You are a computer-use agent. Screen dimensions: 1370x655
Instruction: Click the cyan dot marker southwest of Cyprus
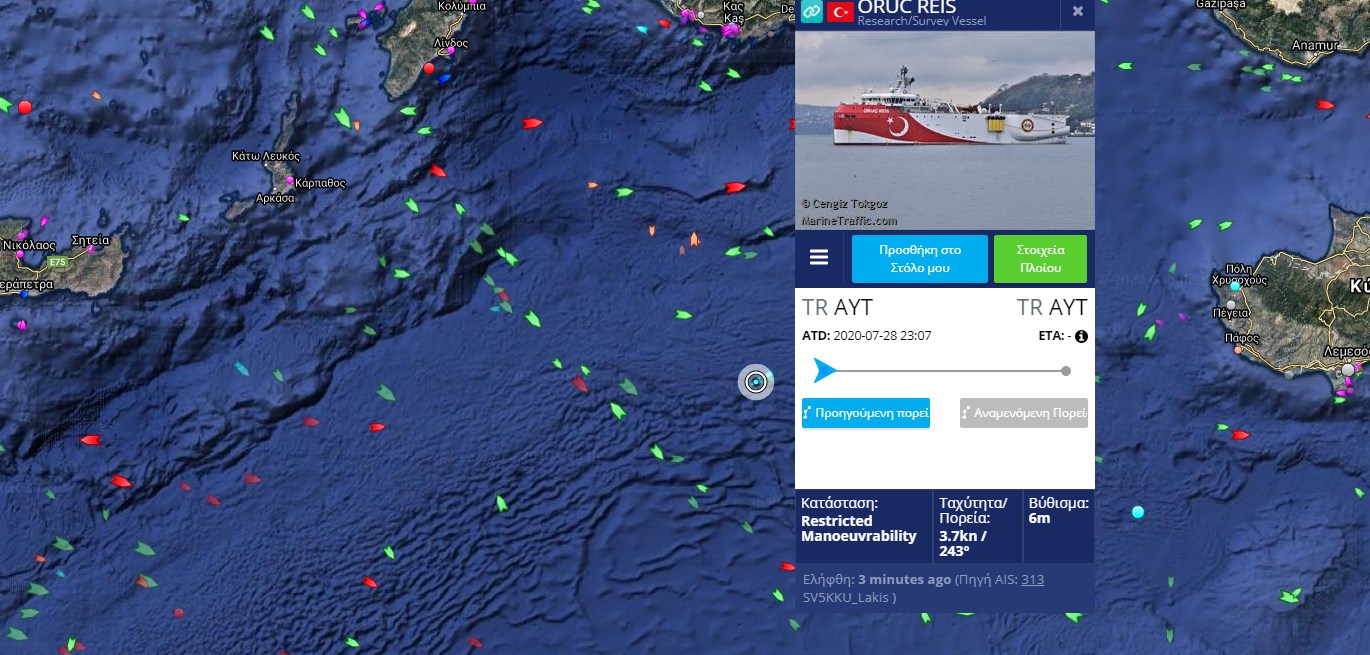pyautogui.click(x=1137, y=512)
